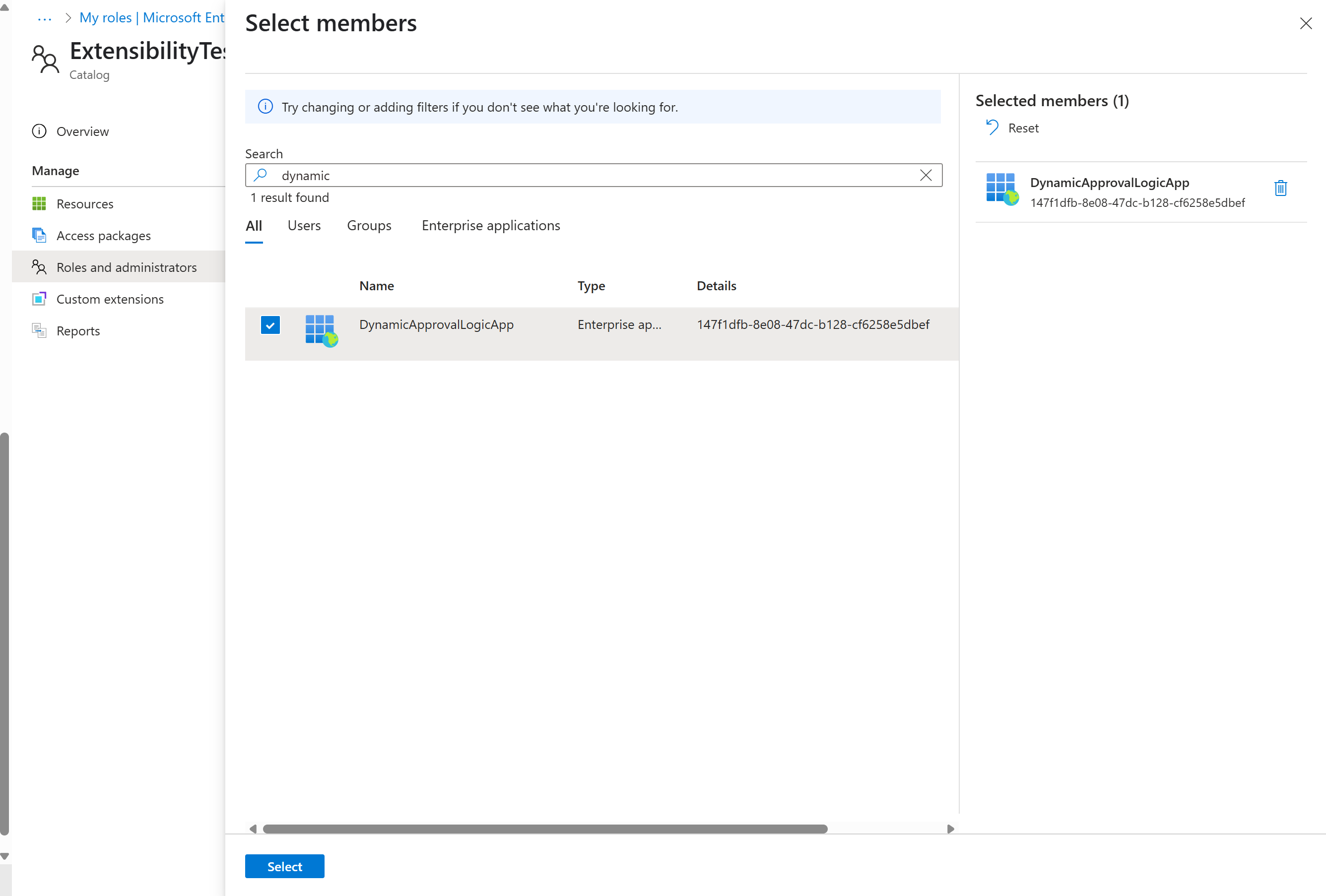1326x896 pixels.
Task: Uncheck the DynamicApprovalLogicApp checkbox
Action: click(x=270, y=325)
